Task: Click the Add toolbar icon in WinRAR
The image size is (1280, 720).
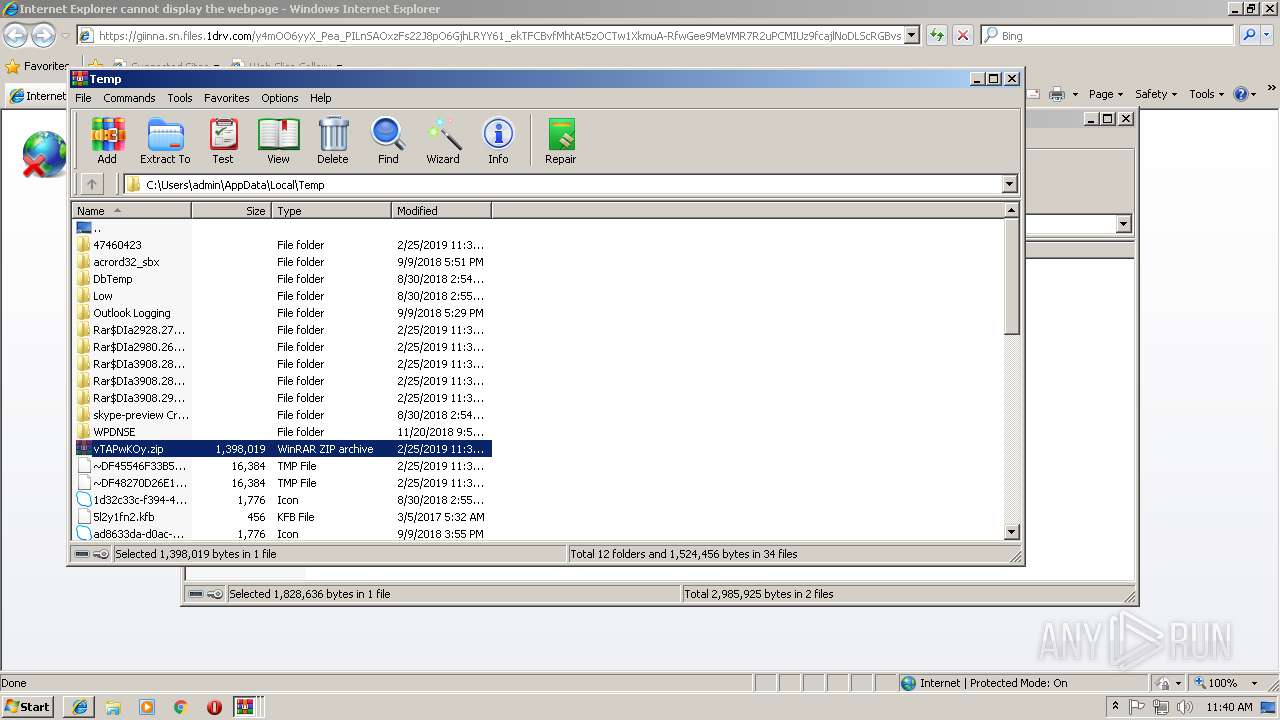Action: [107, 141]
